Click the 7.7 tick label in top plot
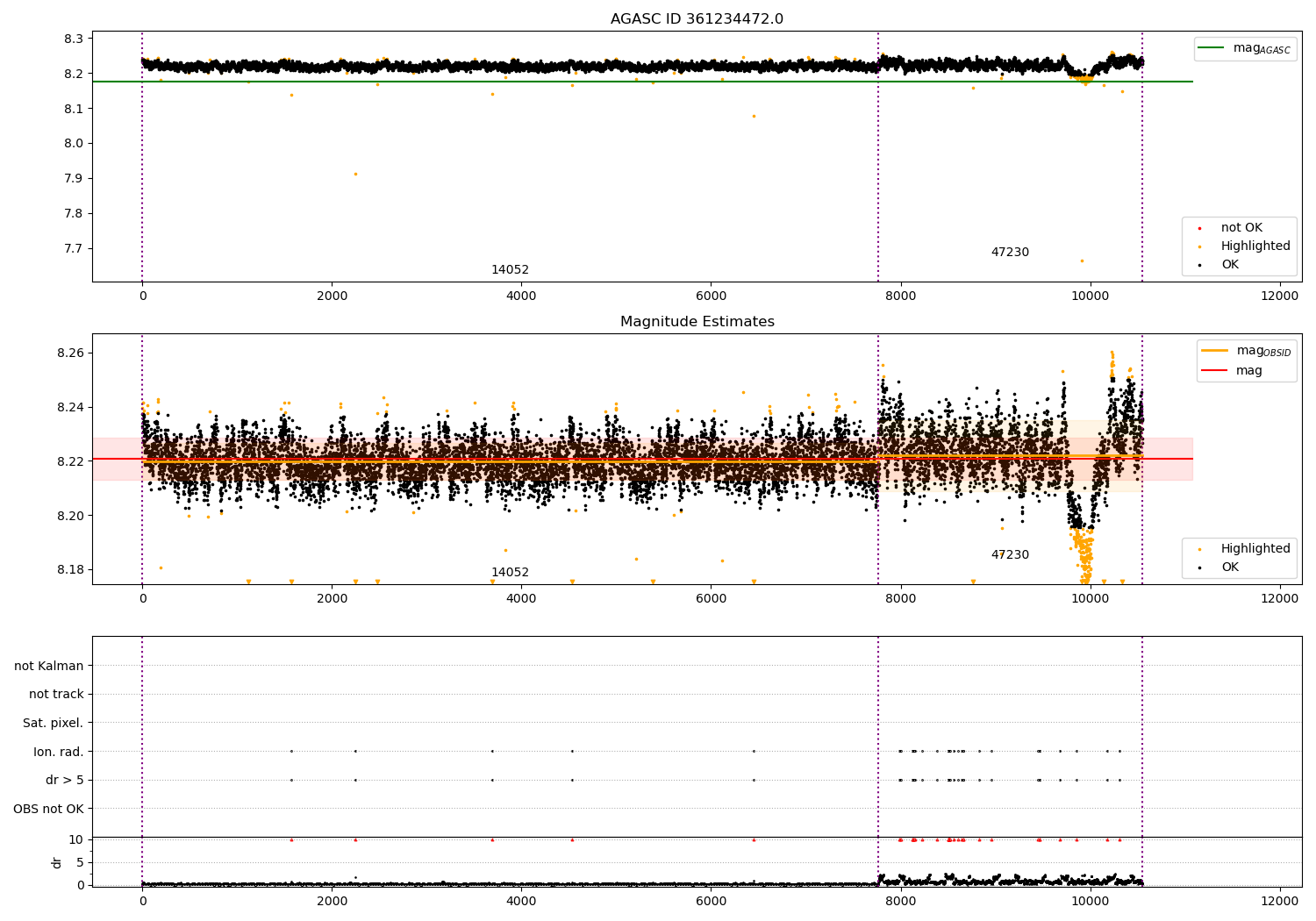 [73, 248]
